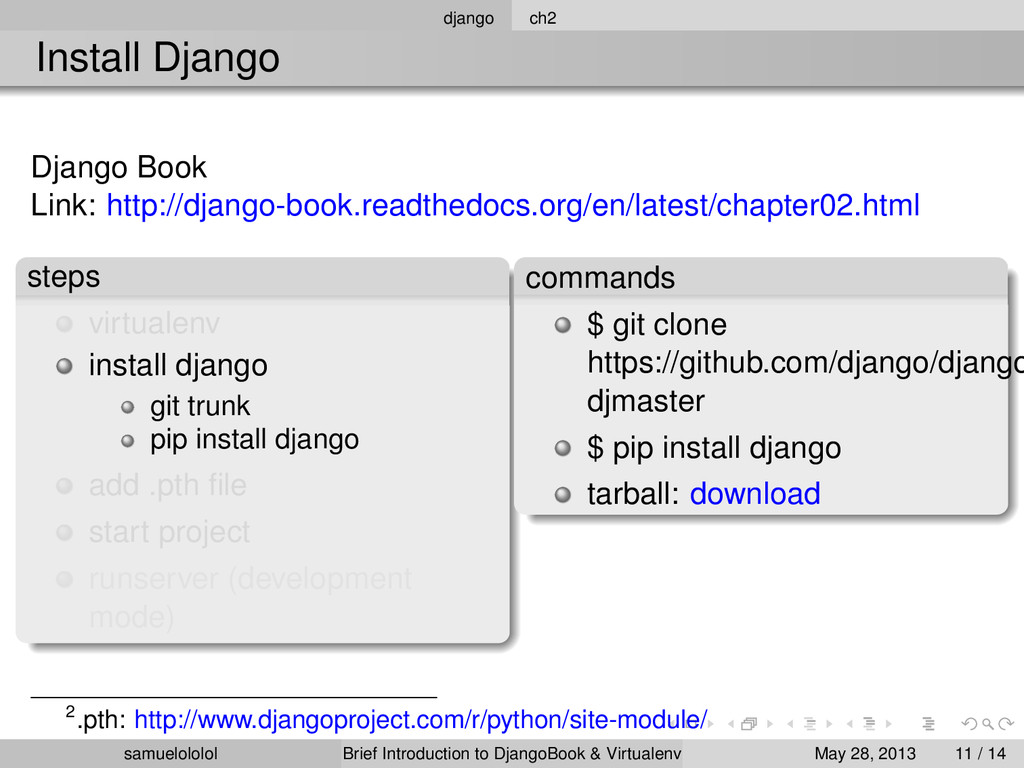Go to previous section using its left arrow

pos(850,724)
